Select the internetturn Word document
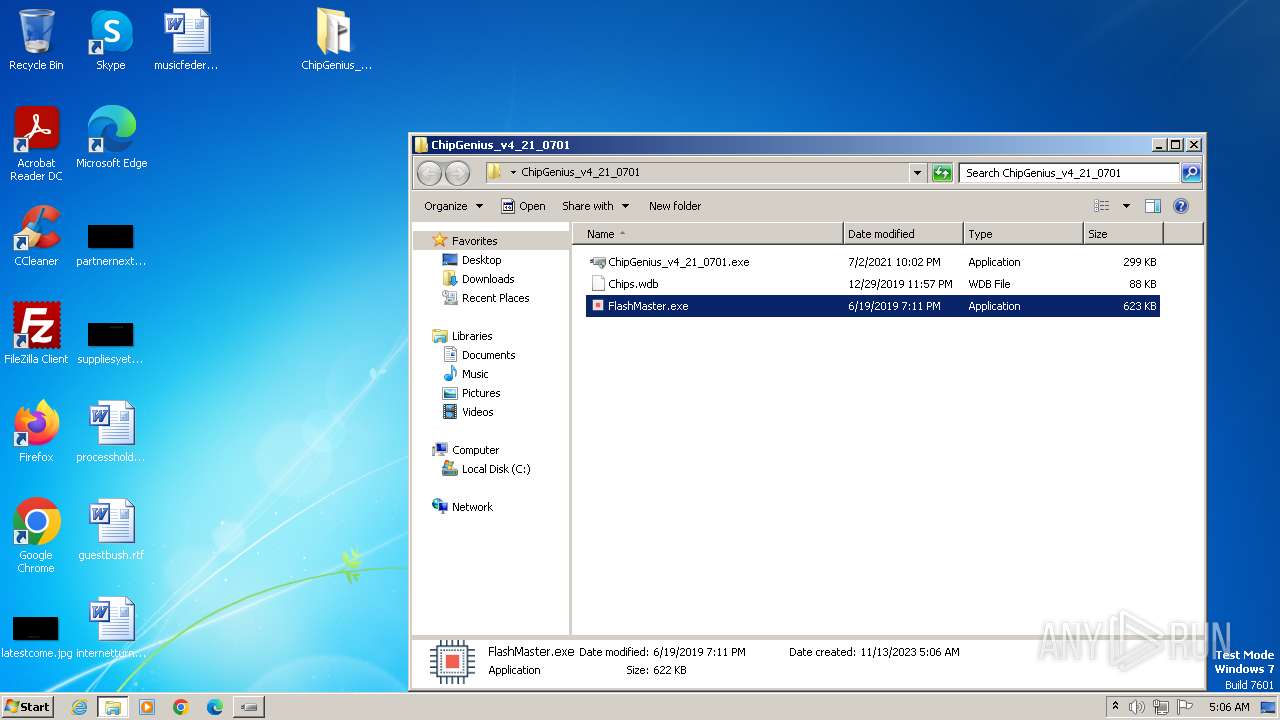This screenshot has height=720, width=1280. (x=111, y=628)
